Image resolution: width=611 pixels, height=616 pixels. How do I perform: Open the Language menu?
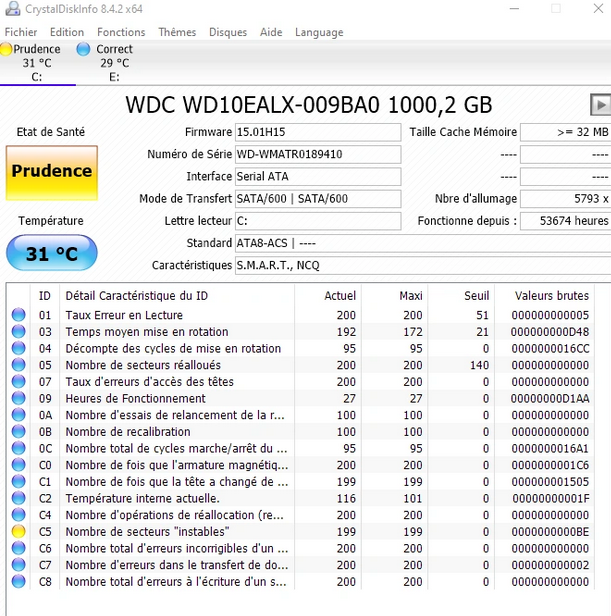[319, 32]
